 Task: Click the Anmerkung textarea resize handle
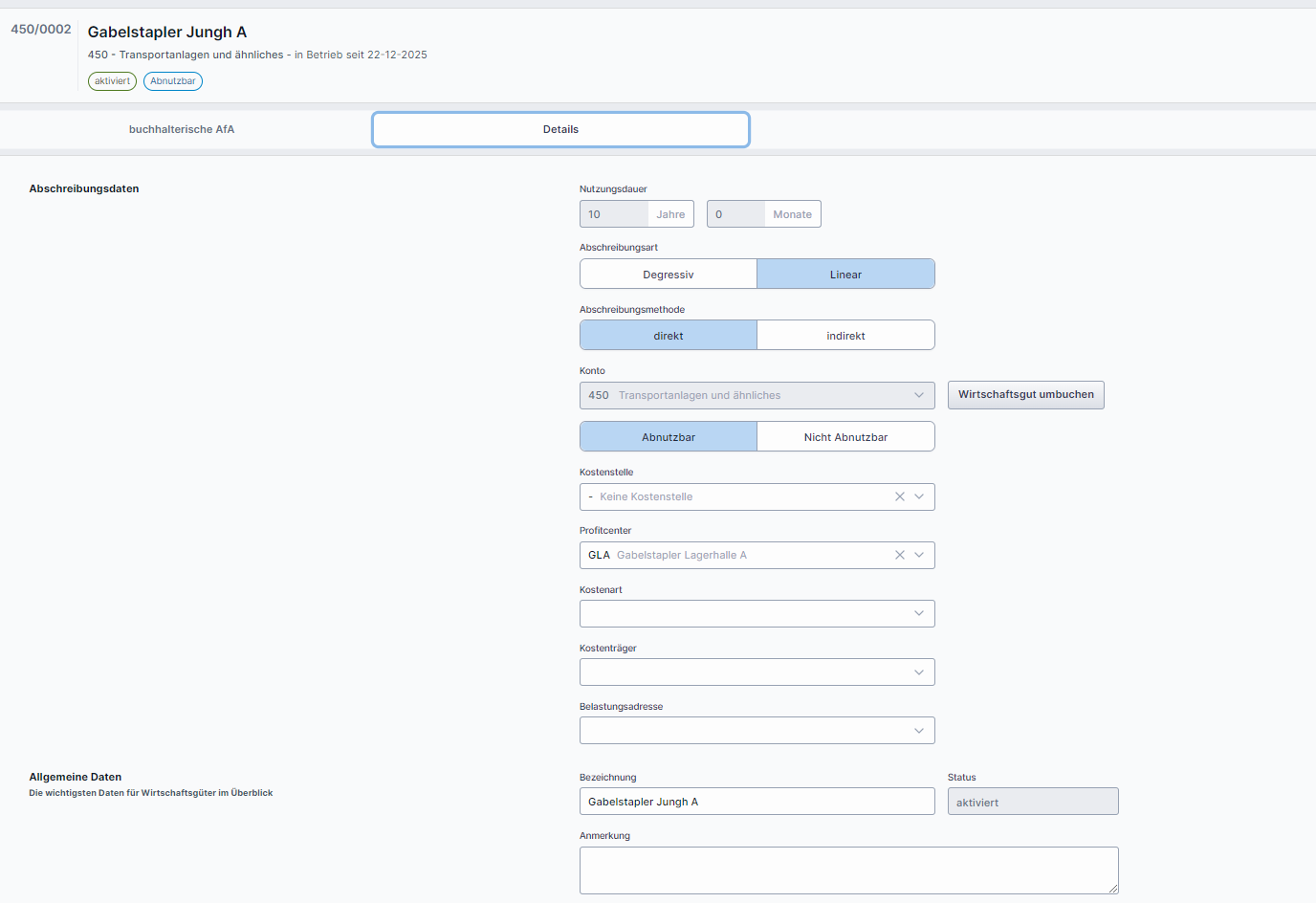tap(1113, 889)
